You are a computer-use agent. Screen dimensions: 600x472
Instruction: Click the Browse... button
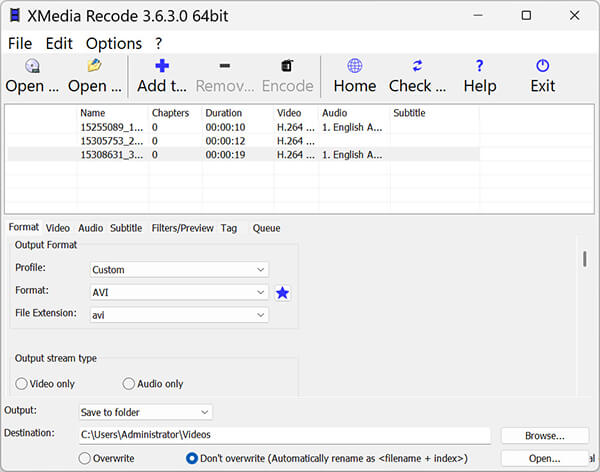545,436
